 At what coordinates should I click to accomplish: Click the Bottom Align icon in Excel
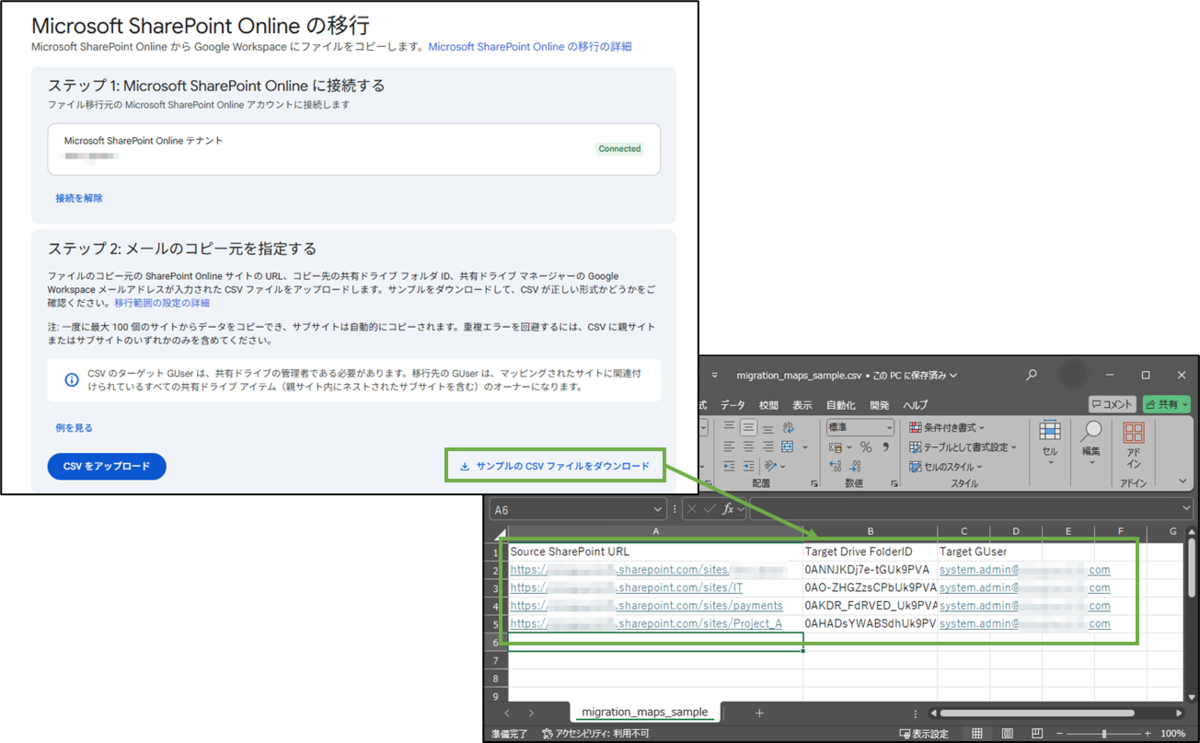click(768, 429)
